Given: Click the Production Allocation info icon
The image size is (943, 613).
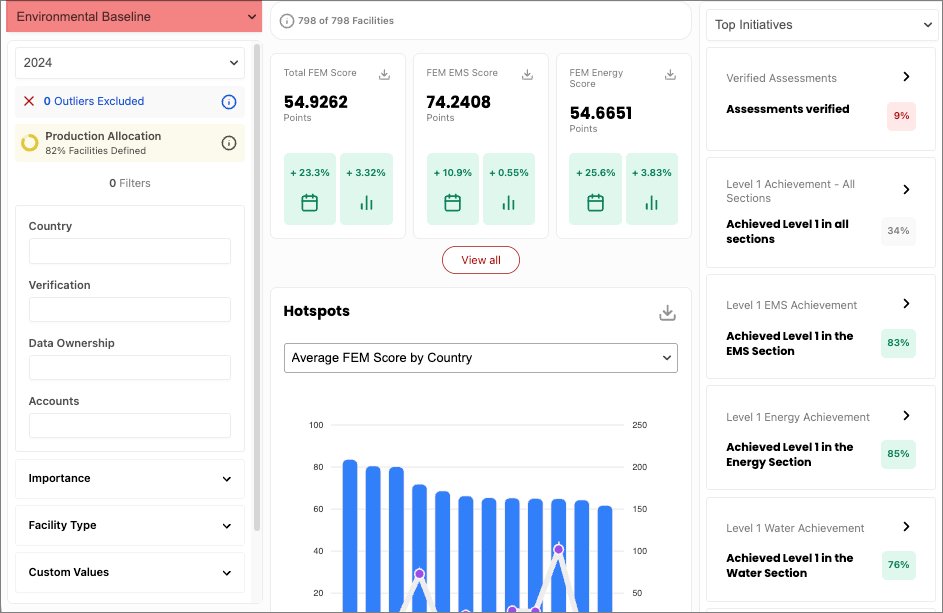Looking at the screenshot, I should [229, 143].
